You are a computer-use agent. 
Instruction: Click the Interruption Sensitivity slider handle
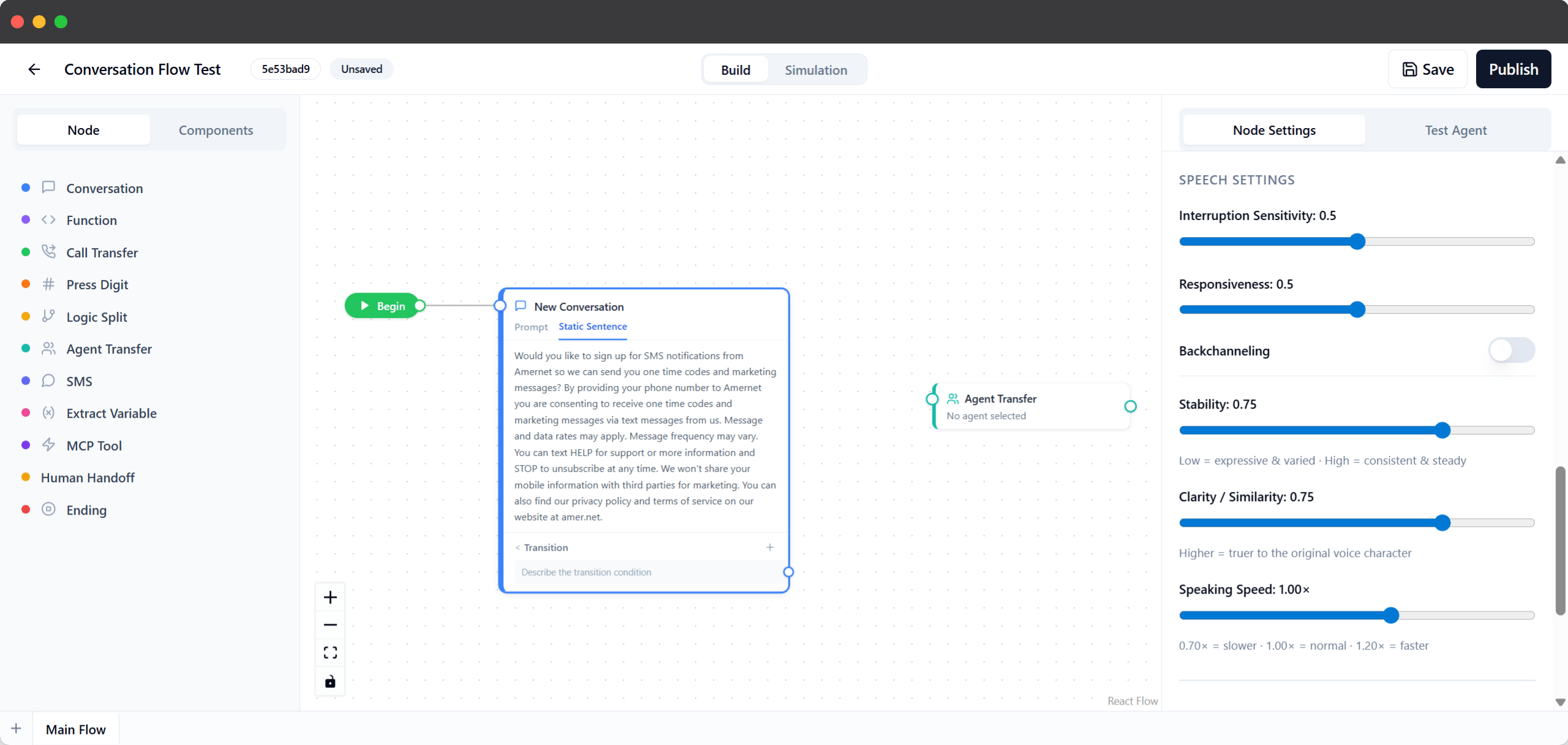pyautogui.click(x=1357, y=241)
